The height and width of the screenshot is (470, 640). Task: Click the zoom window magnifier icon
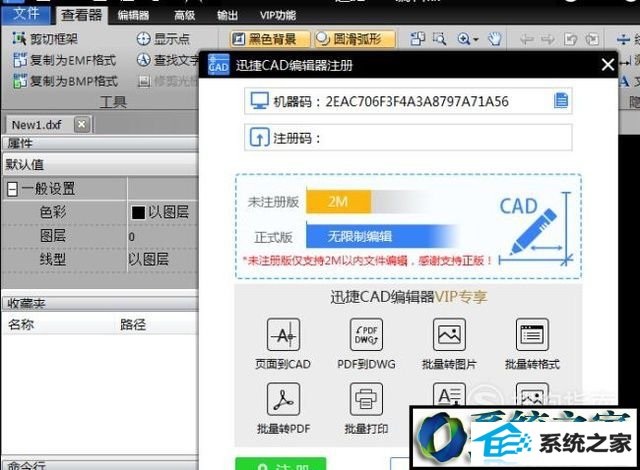(439, 39)
